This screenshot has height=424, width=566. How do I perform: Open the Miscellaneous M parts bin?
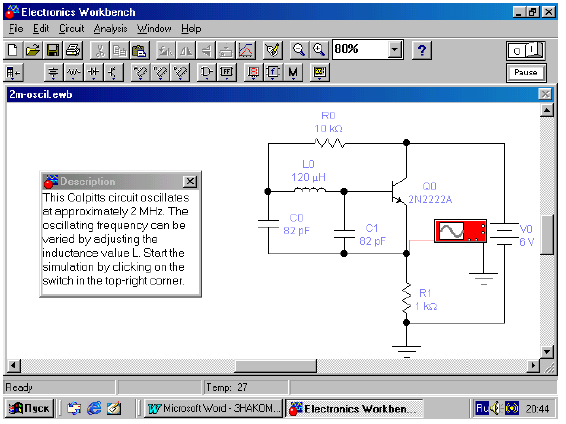[293, 73]
